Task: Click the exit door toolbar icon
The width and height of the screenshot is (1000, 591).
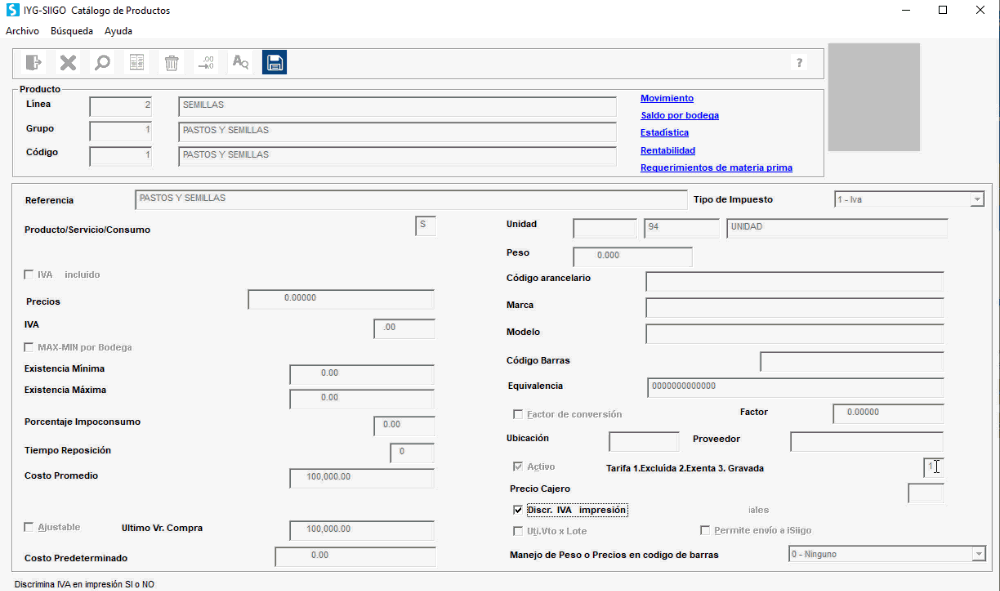Action: (x=33, y=62)
